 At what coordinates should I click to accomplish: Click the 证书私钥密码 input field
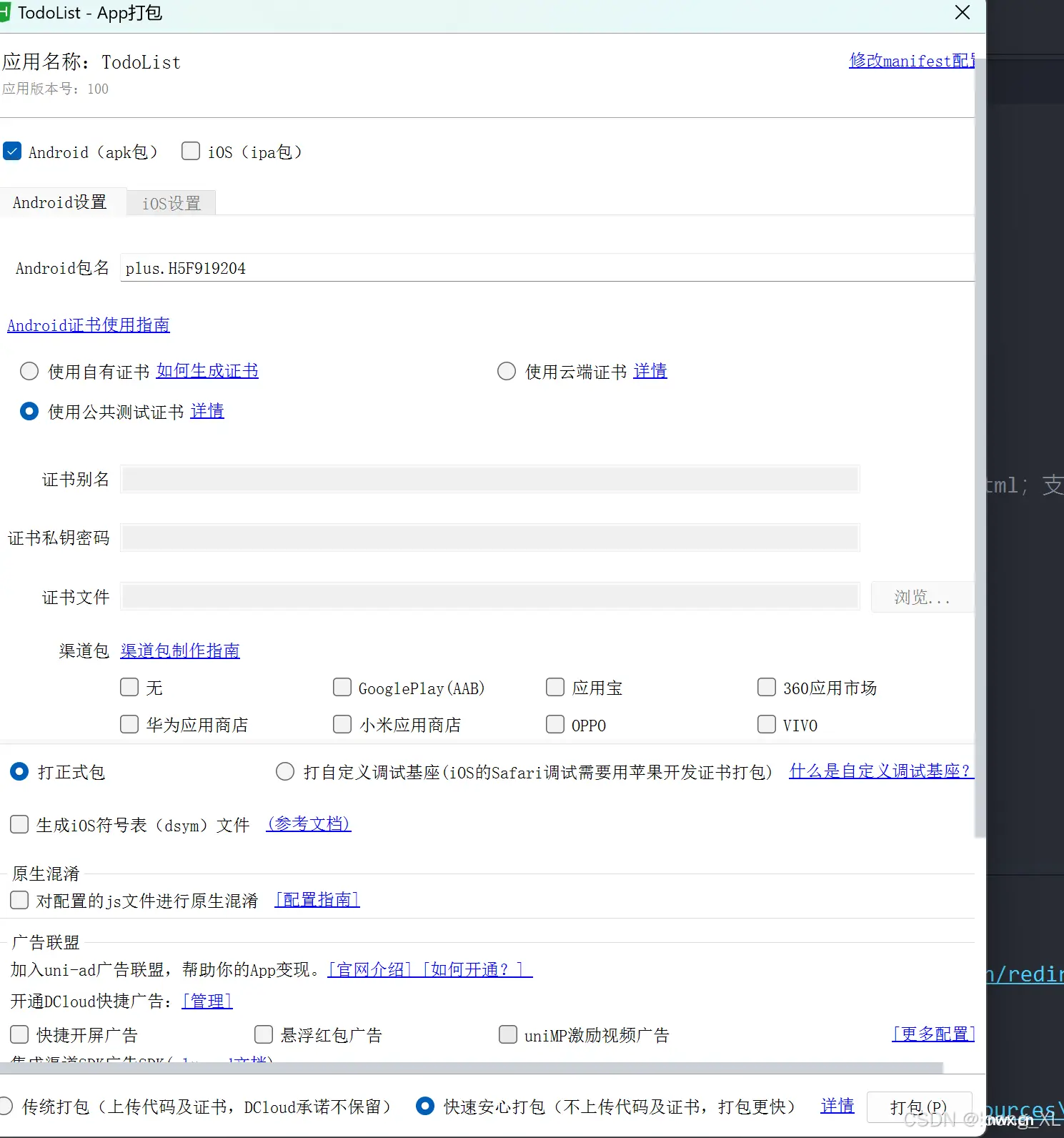pos(490,538)
